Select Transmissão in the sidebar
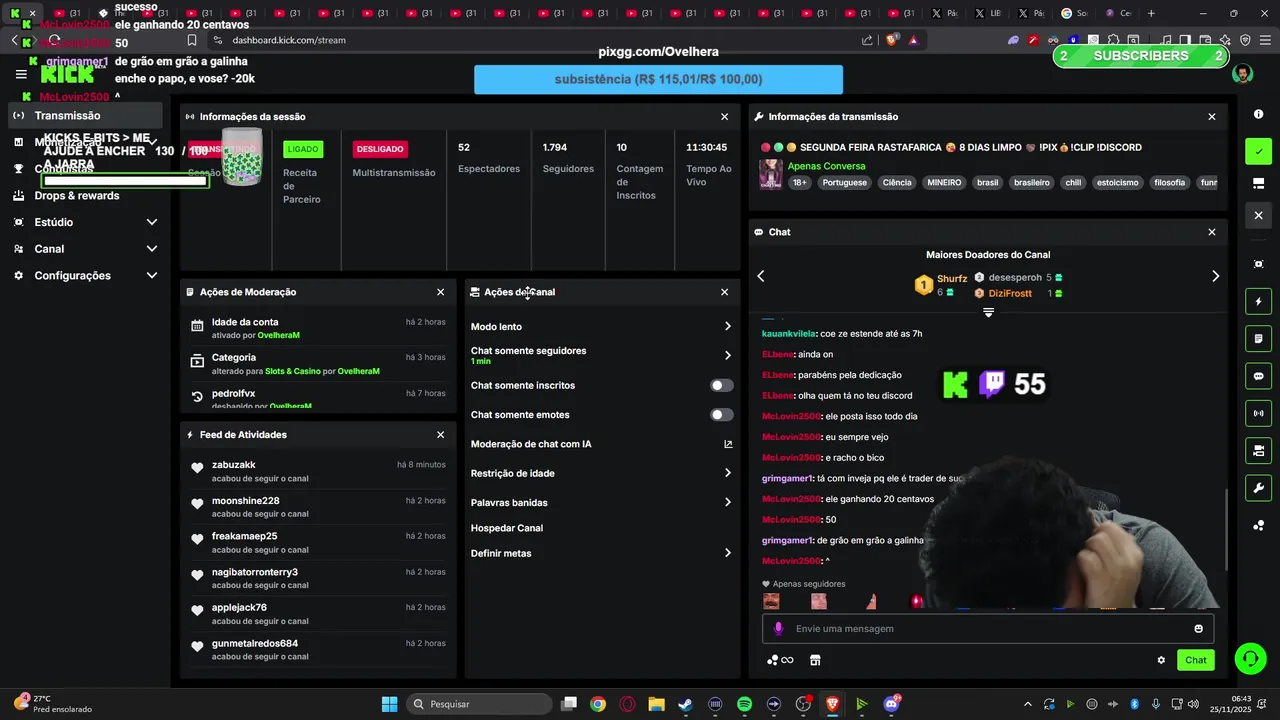Screen dimensions: 1280x720 (x=84, y=115)
